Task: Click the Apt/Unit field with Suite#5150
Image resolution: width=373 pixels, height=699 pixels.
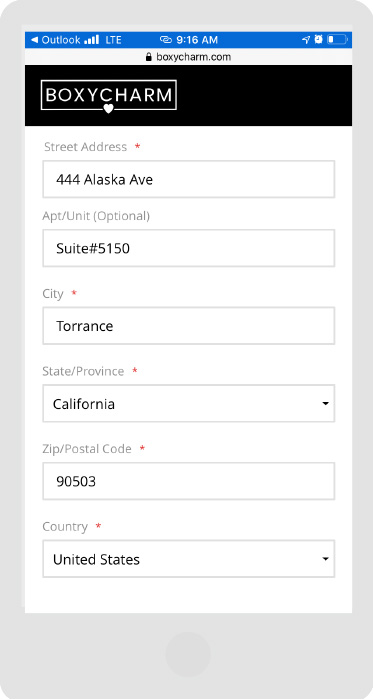Action: [x=189, y=248]
